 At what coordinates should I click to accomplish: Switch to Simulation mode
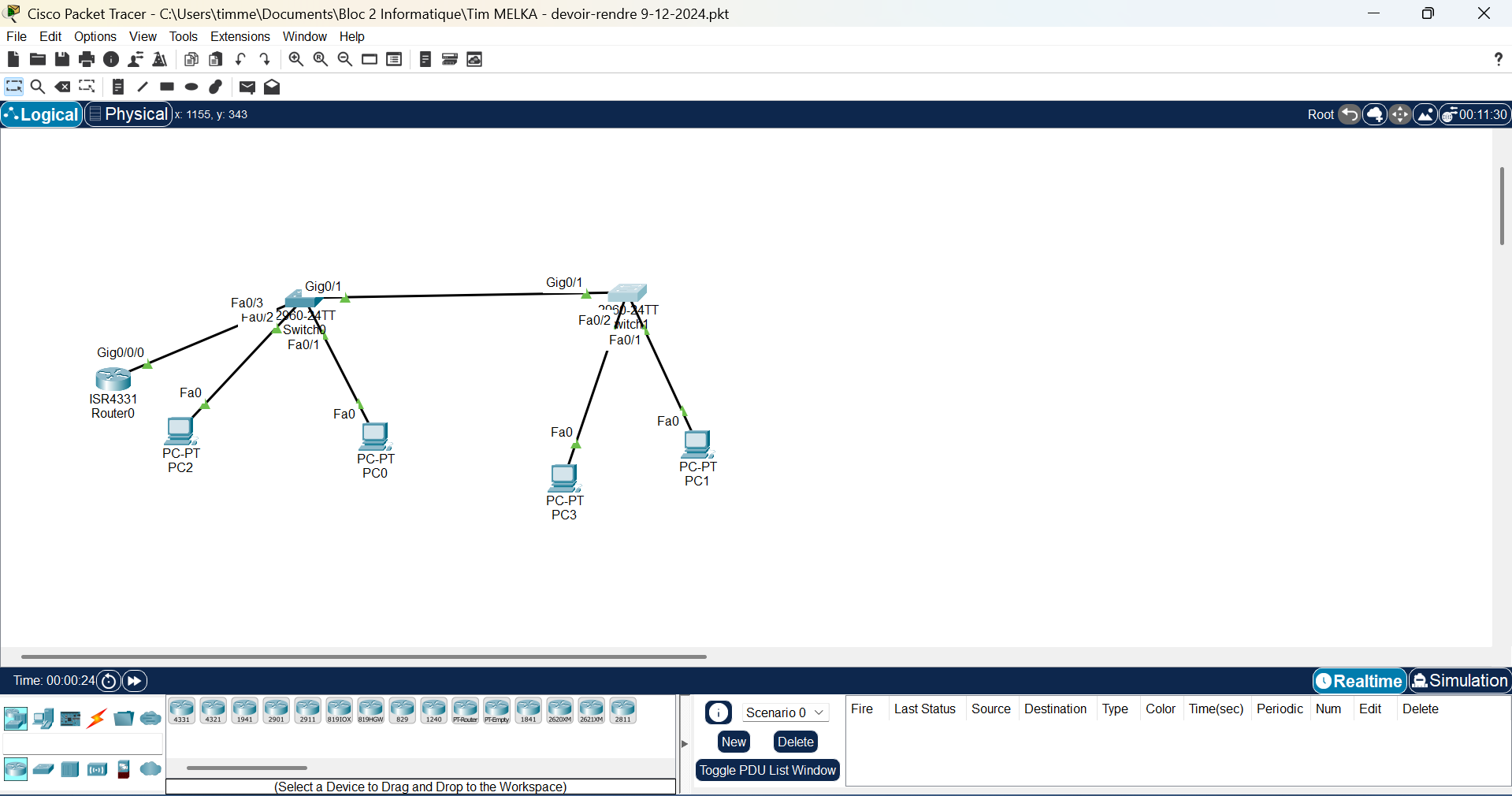tap(1460, 681)
